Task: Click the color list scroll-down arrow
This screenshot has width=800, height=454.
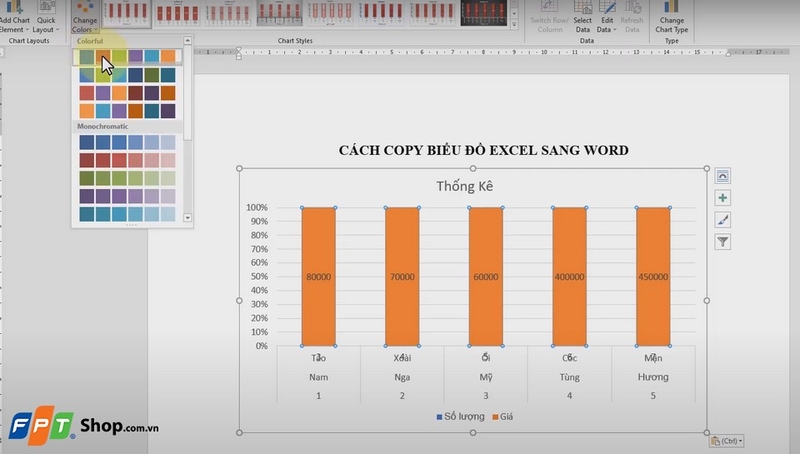Action: (187, 218)
